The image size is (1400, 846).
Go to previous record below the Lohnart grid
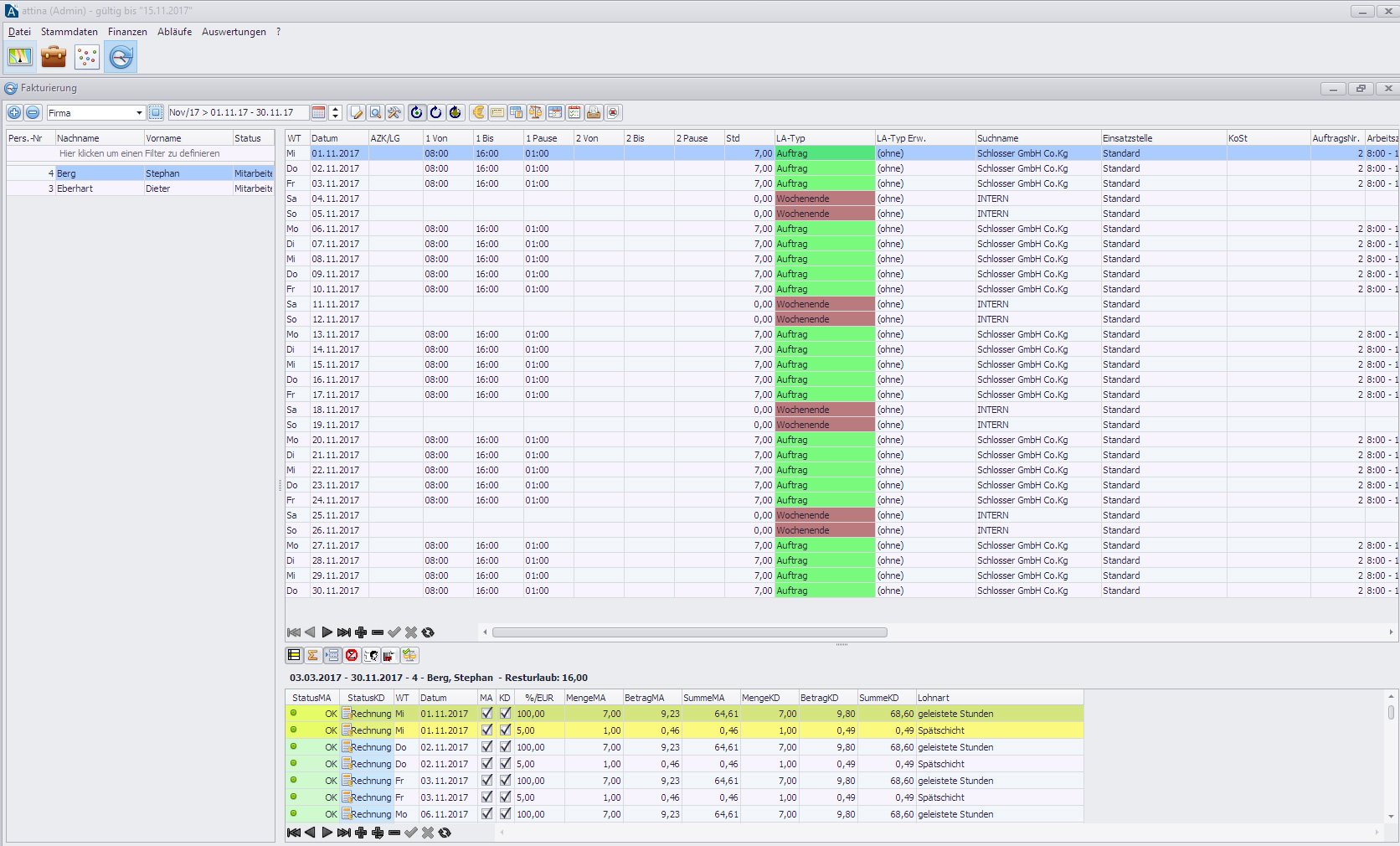coord(311,833)
